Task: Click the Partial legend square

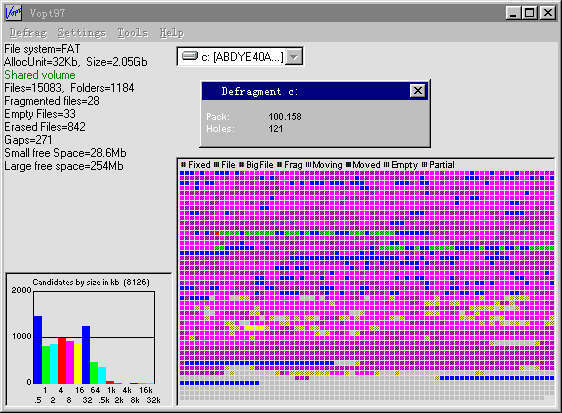Action: (425, 165)
